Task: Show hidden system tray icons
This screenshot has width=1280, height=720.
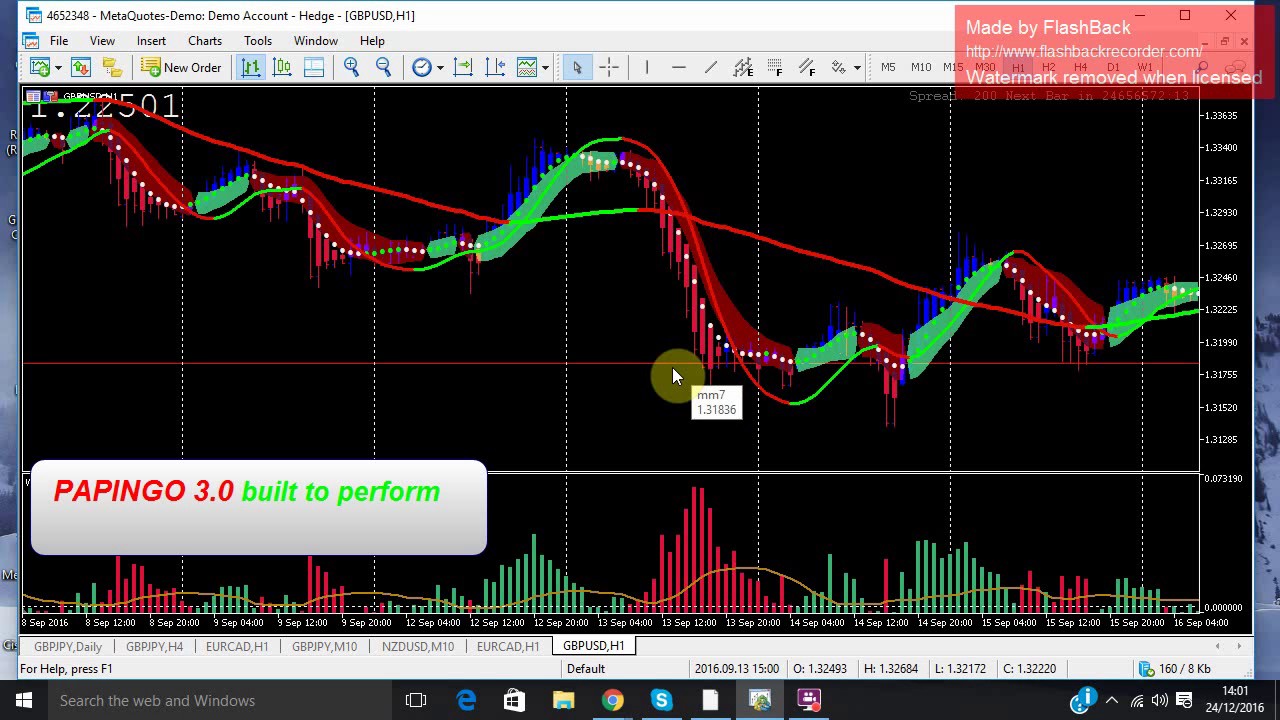Action: pos(1111,701)
